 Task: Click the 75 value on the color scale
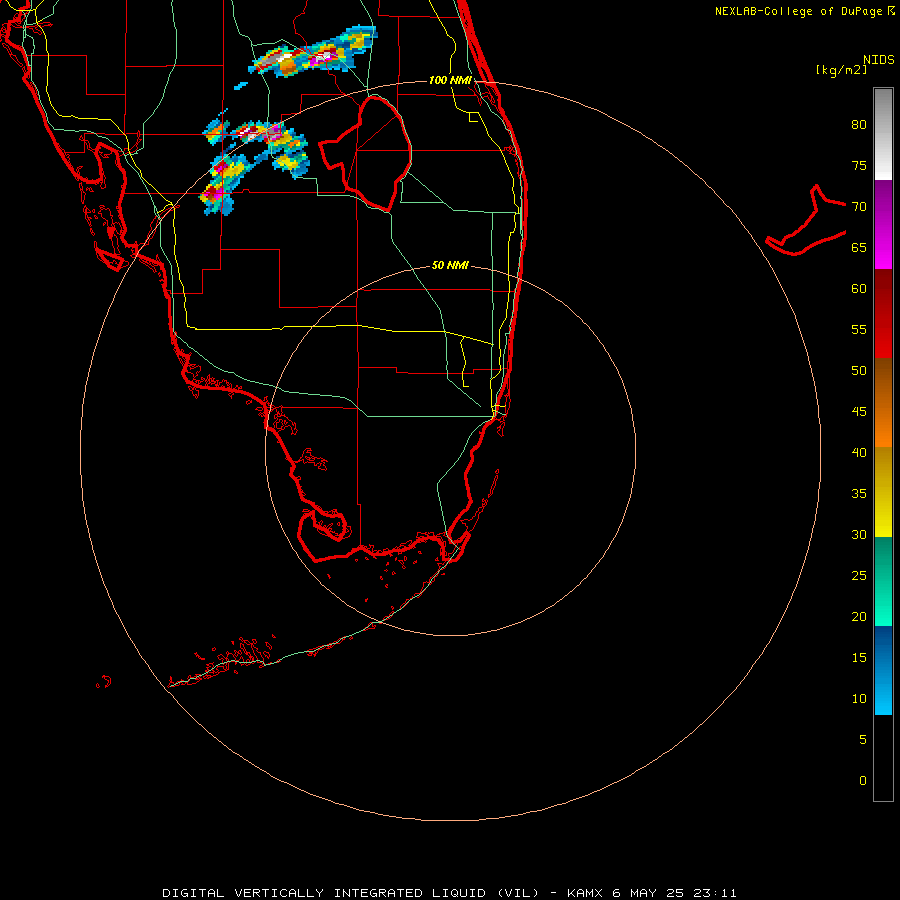click(859, 166)
